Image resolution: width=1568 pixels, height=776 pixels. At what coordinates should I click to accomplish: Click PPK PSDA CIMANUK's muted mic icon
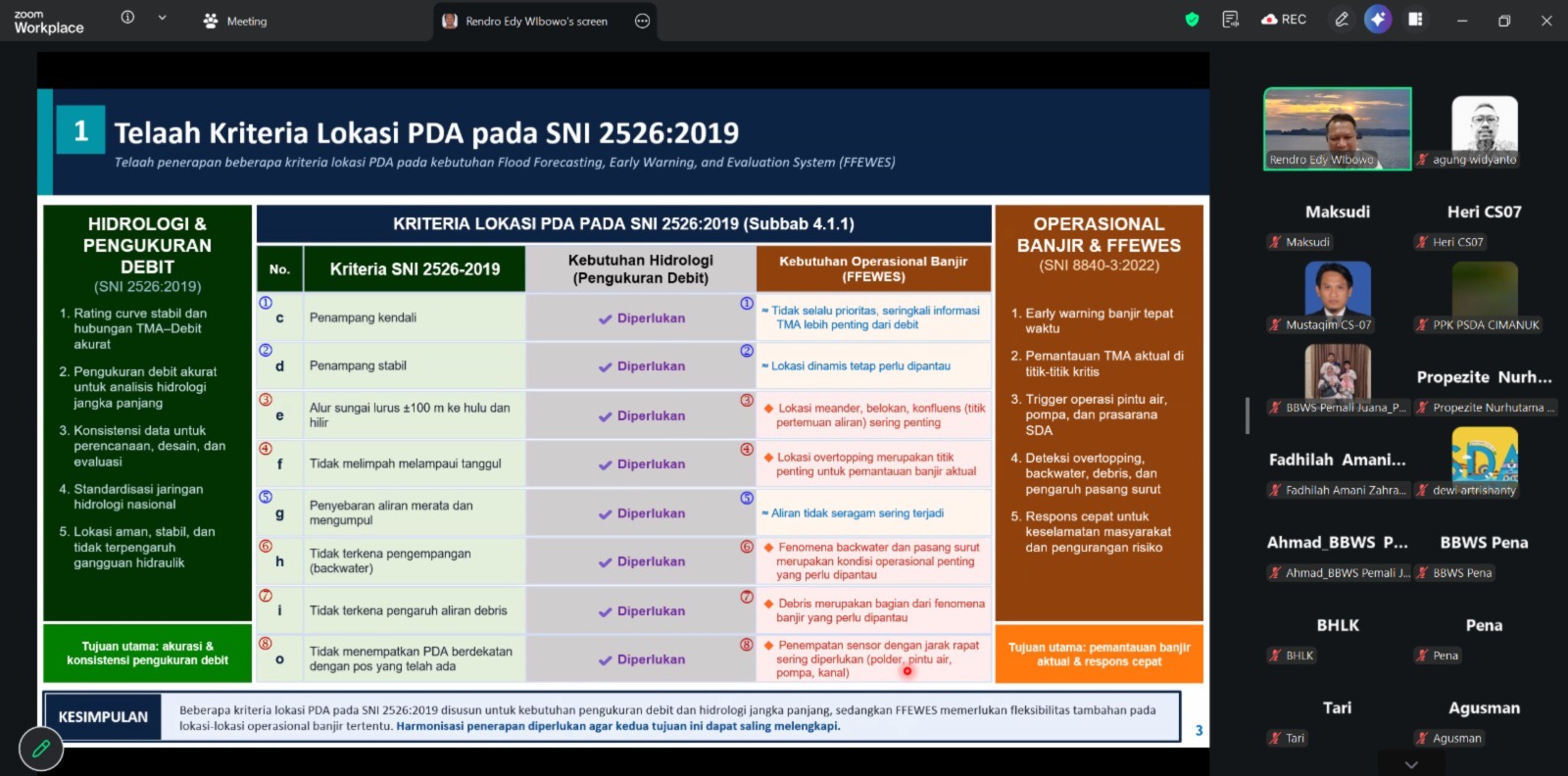tap(1422, 325)
